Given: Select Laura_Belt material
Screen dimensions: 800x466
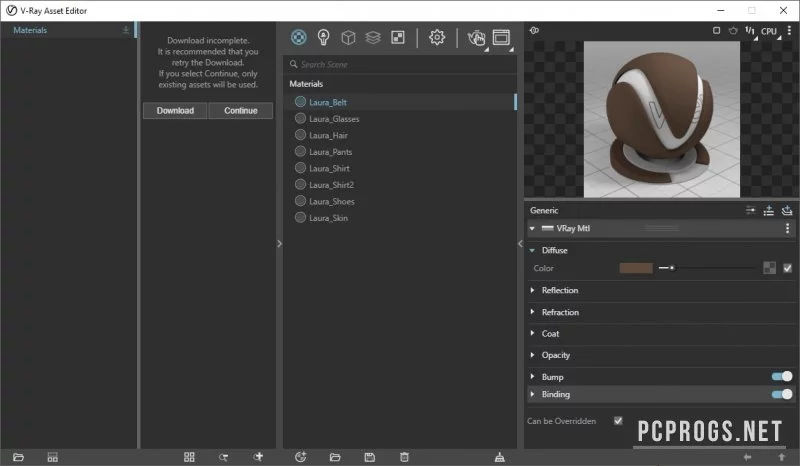Looking at the screenshot, I should click(x=401, y=102).
